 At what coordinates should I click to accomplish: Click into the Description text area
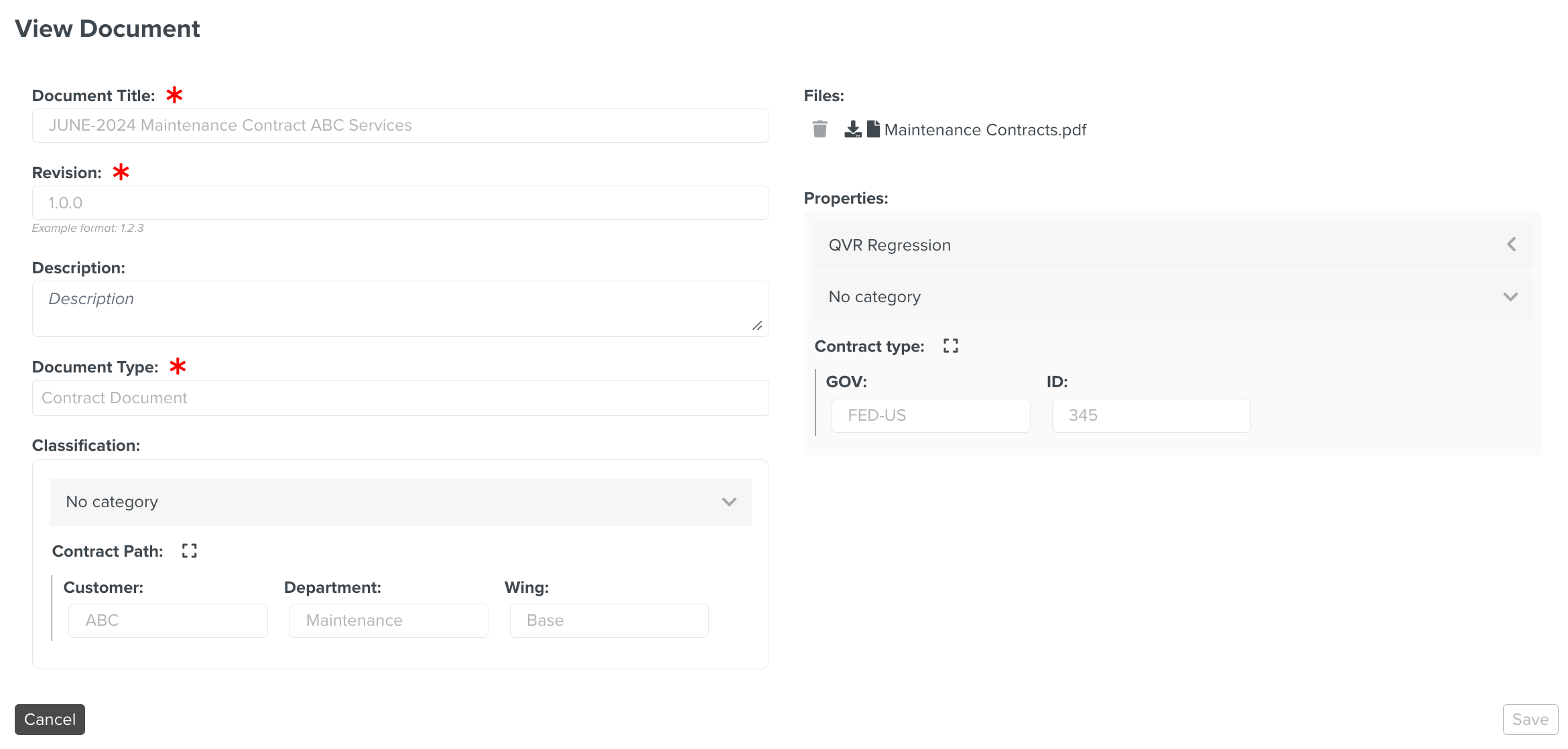(x=400, y=308)
